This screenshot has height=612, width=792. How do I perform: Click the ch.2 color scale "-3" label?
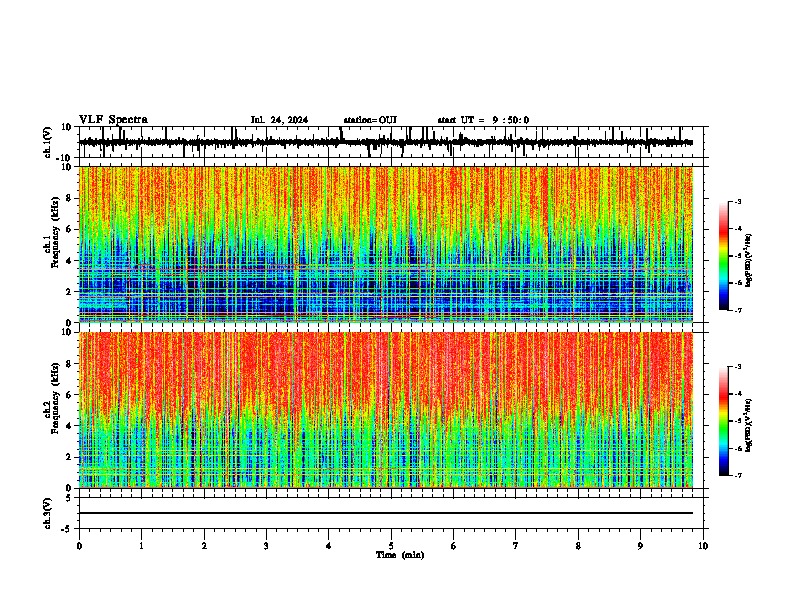click(737, 367)
